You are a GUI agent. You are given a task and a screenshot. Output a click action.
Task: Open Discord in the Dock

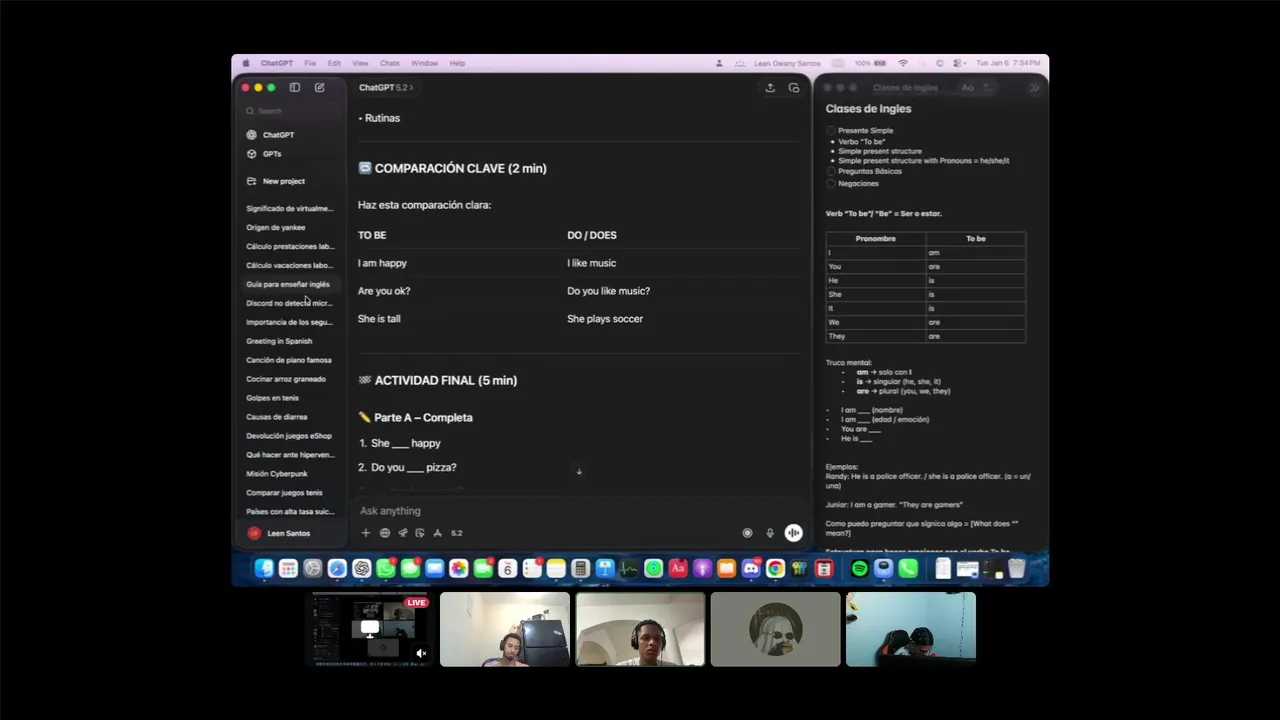pyautogui.click(x=751, y=568)
